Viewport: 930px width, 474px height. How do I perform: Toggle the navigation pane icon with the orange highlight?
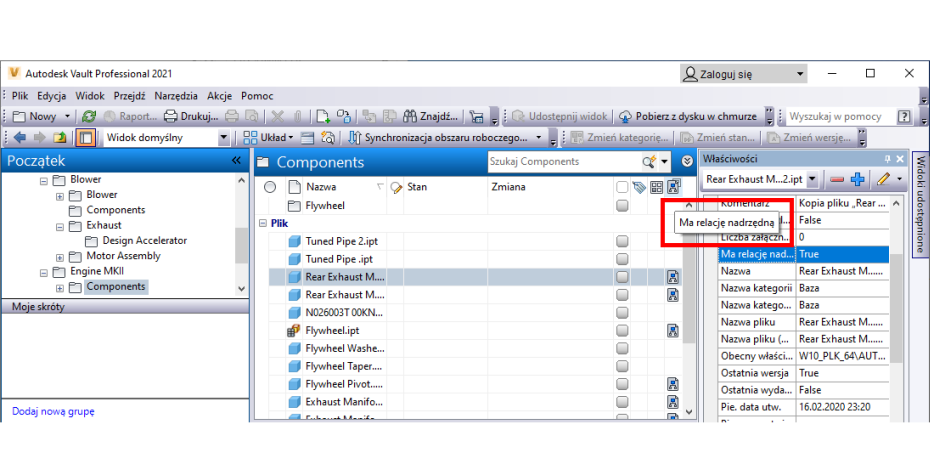click(86, 138)
